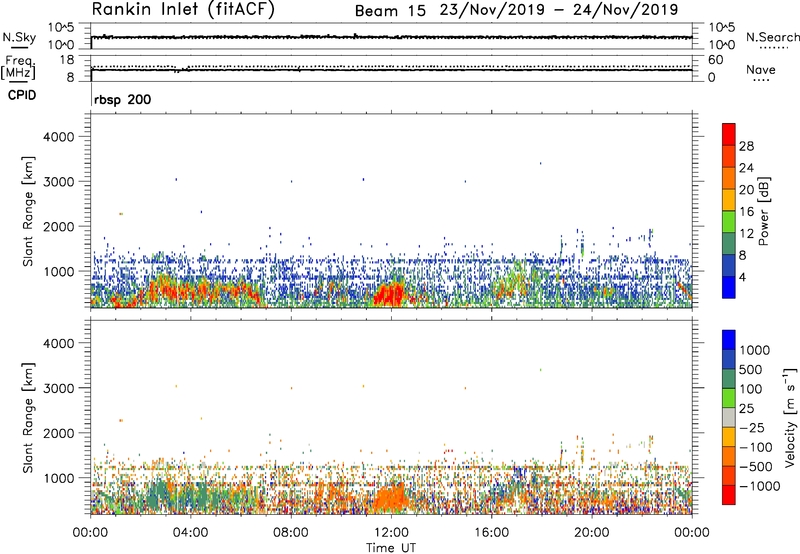Click the '16:00' time tick label

(x=491, y=532)
